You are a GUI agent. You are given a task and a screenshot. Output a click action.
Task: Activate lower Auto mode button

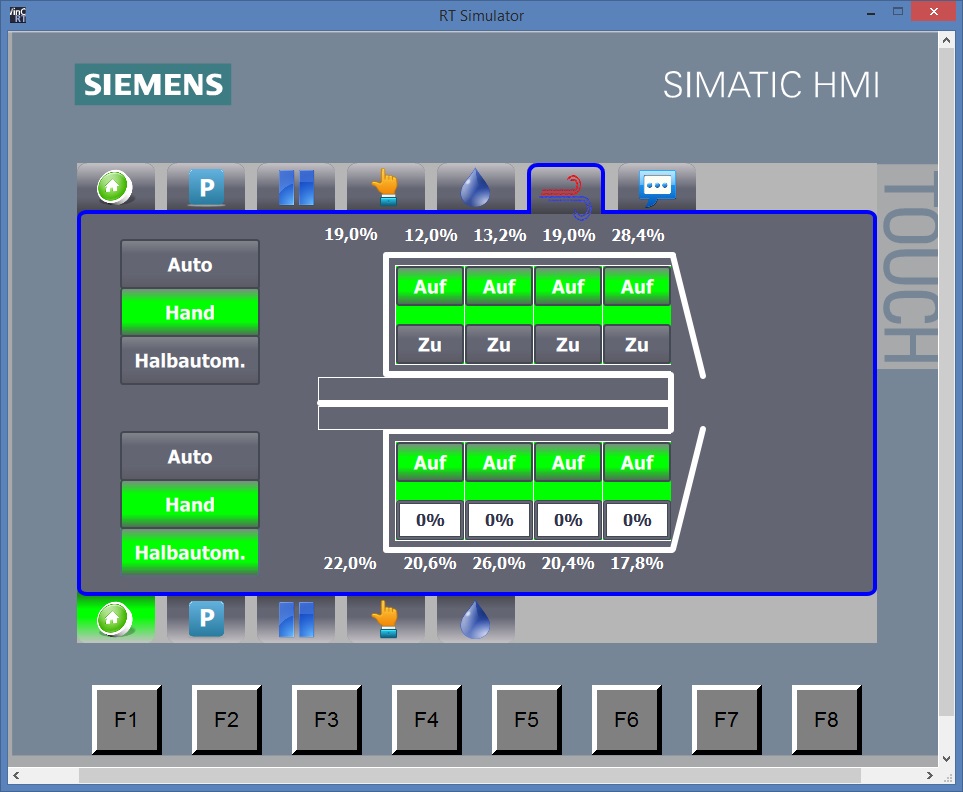pyautogui.click(x=190, y=457)
